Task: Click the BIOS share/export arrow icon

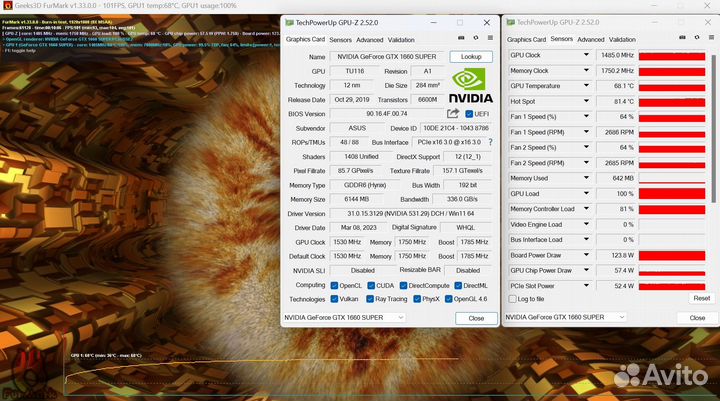Action: (x=453, y=113)
